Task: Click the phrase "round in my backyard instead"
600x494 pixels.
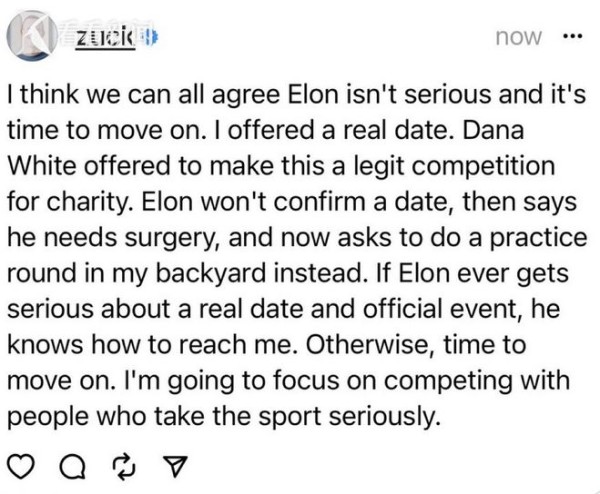Action: point(184,274)
